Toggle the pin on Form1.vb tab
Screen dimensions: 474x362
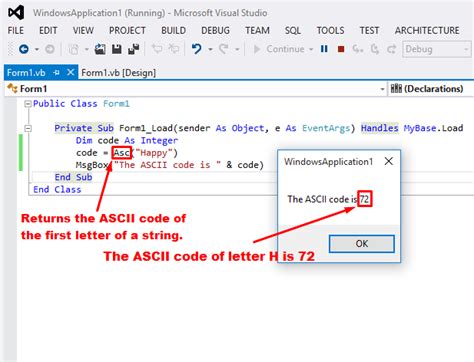(x=56, y=72)
